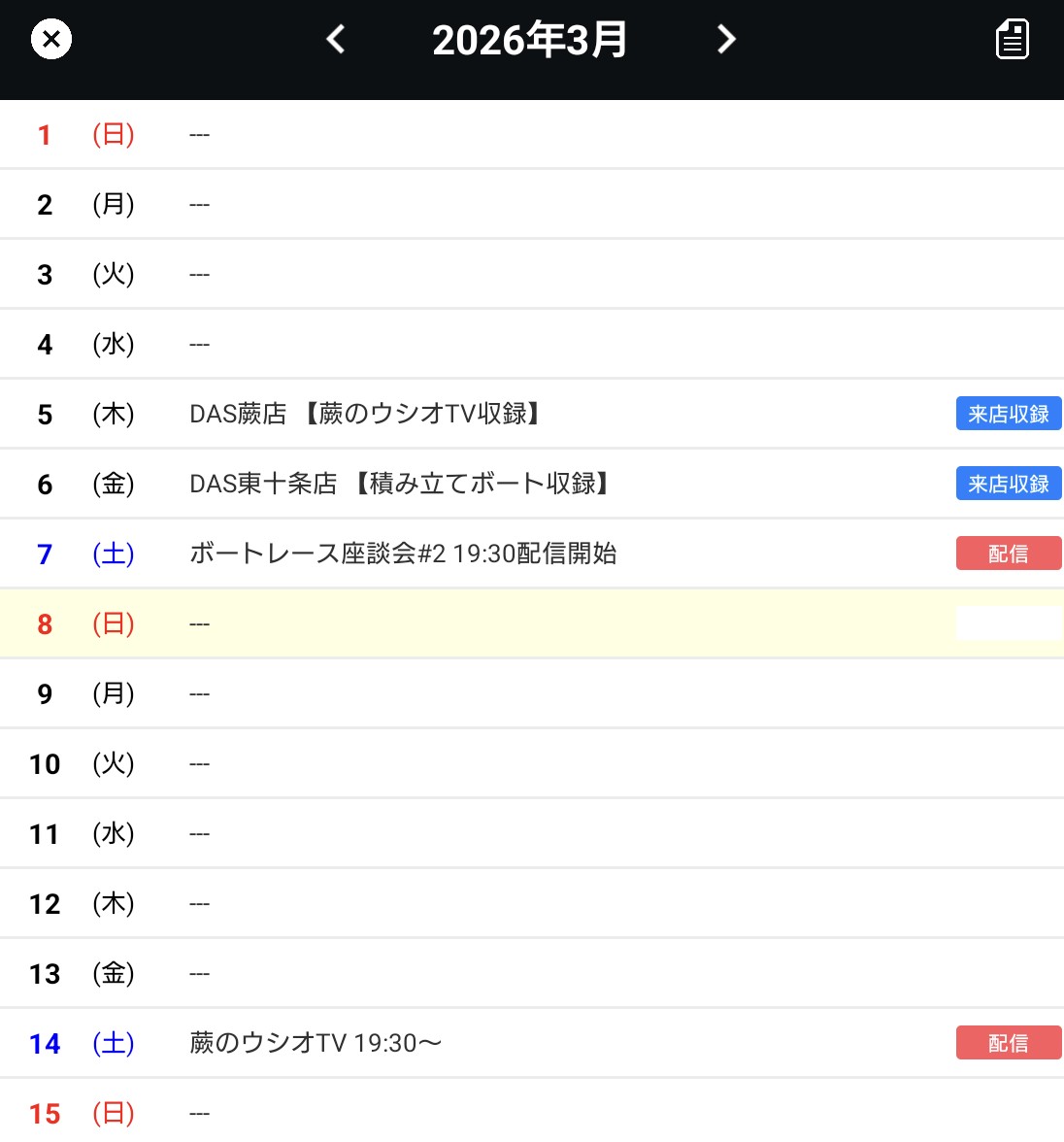Screen dimensions: 1064x1142
Task: Tap the 配信 badge next to the March 7 event
Action: click(1009, 553)
